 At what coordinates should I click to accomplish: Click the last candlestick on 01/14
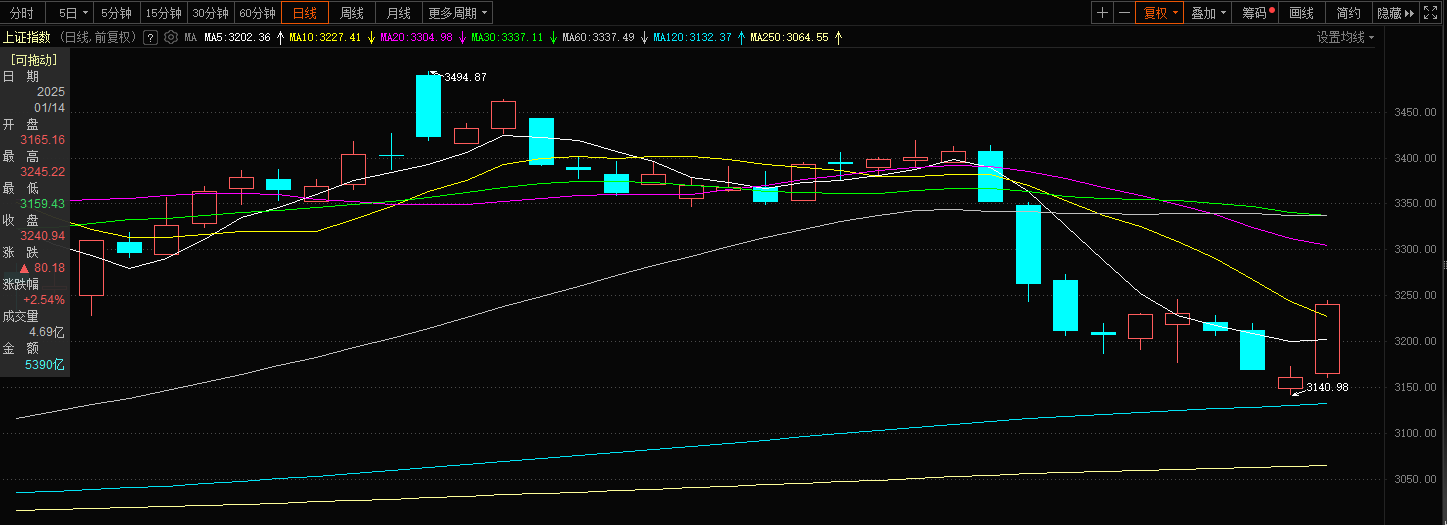click(1327, 338)
